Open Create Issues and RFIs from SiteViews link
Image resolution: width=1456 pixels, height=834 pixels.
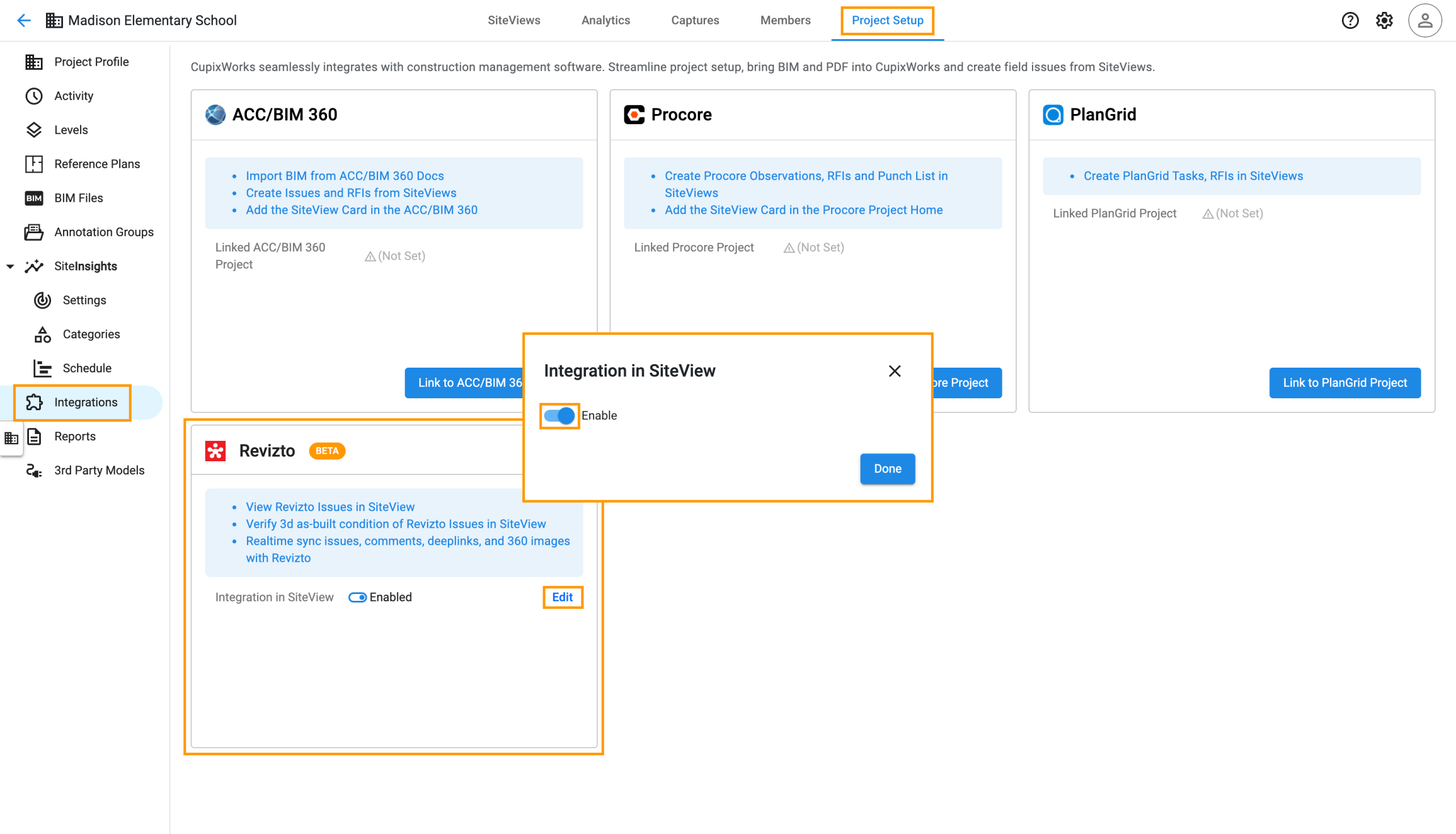pyautogui.click(x=351, y=193)
